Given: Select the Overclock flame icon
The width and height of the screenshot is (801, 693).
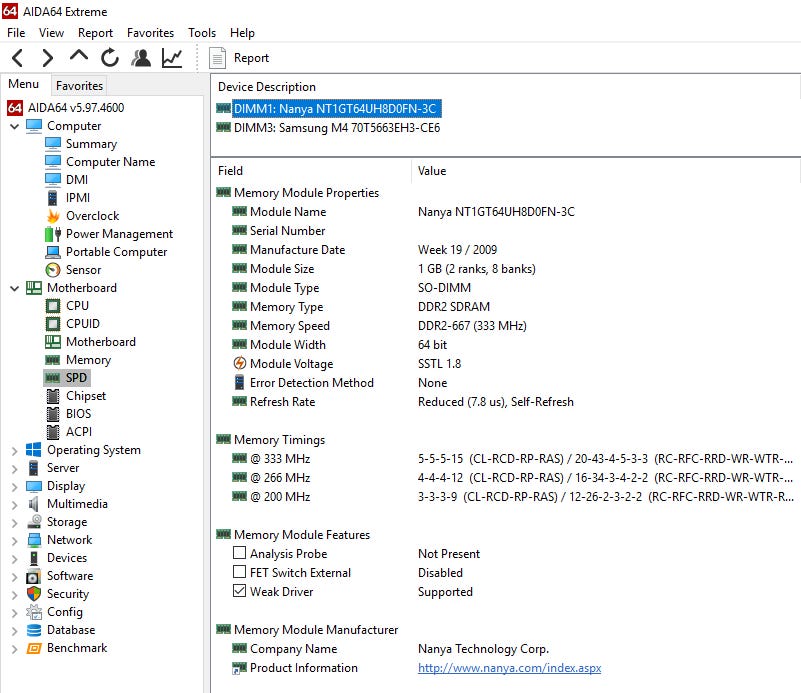Looking at the screenshot, I should (x=53, y=216).
